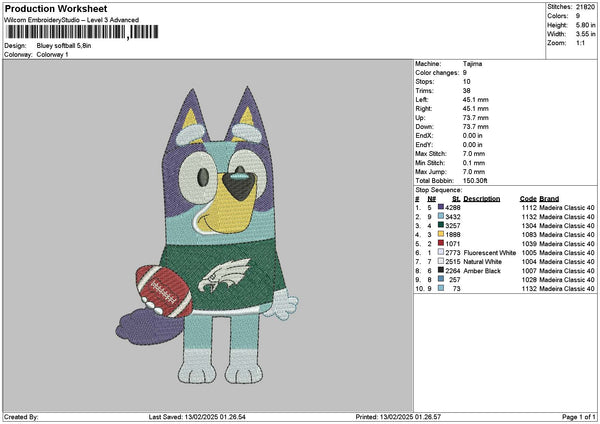Click the Stitches value 21820
Viewport: 600px width, 424px height.
(x=585, y=7)
